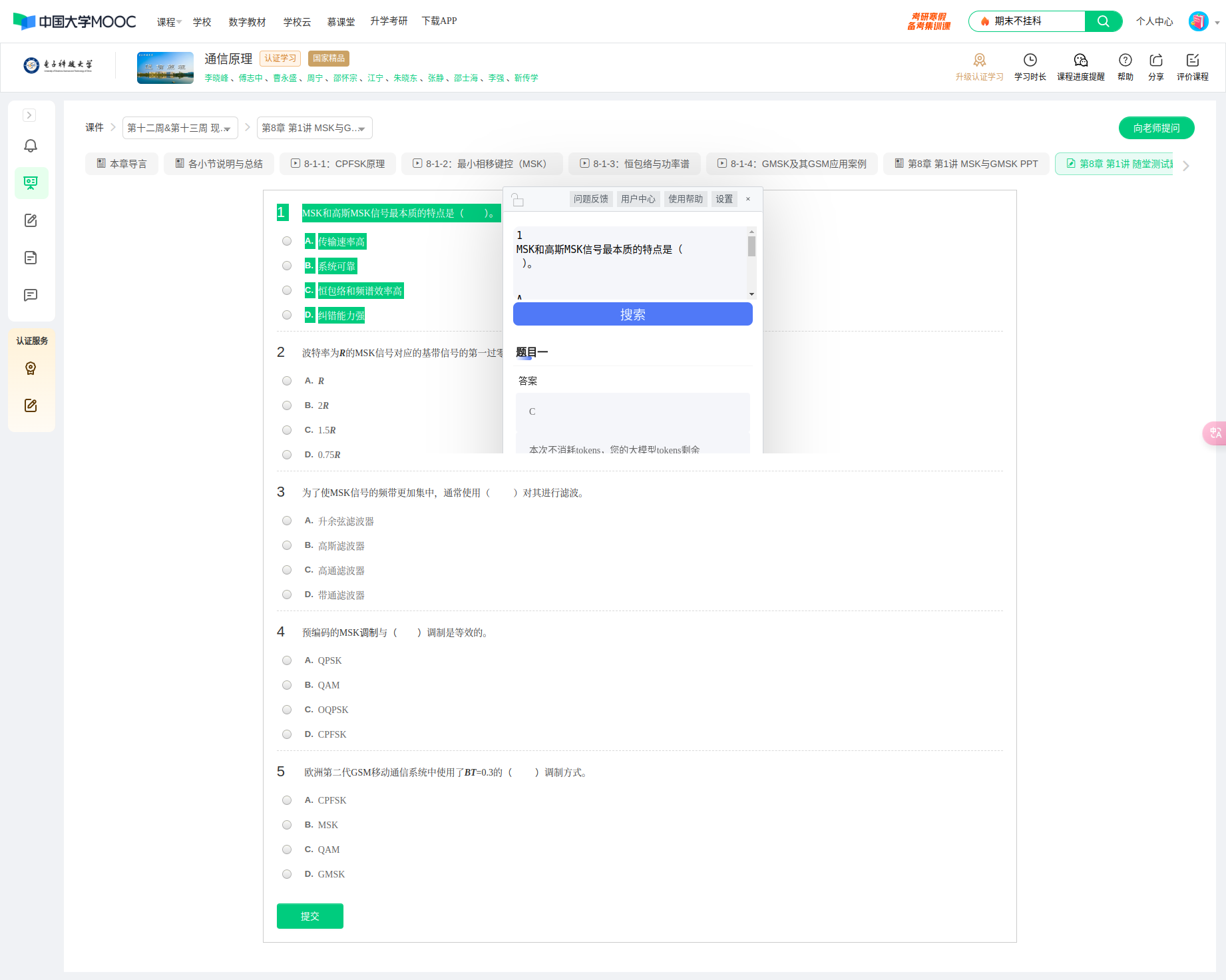Click the green search magnifier button
Screen dimensions: 1226x980
point(1103,21)
